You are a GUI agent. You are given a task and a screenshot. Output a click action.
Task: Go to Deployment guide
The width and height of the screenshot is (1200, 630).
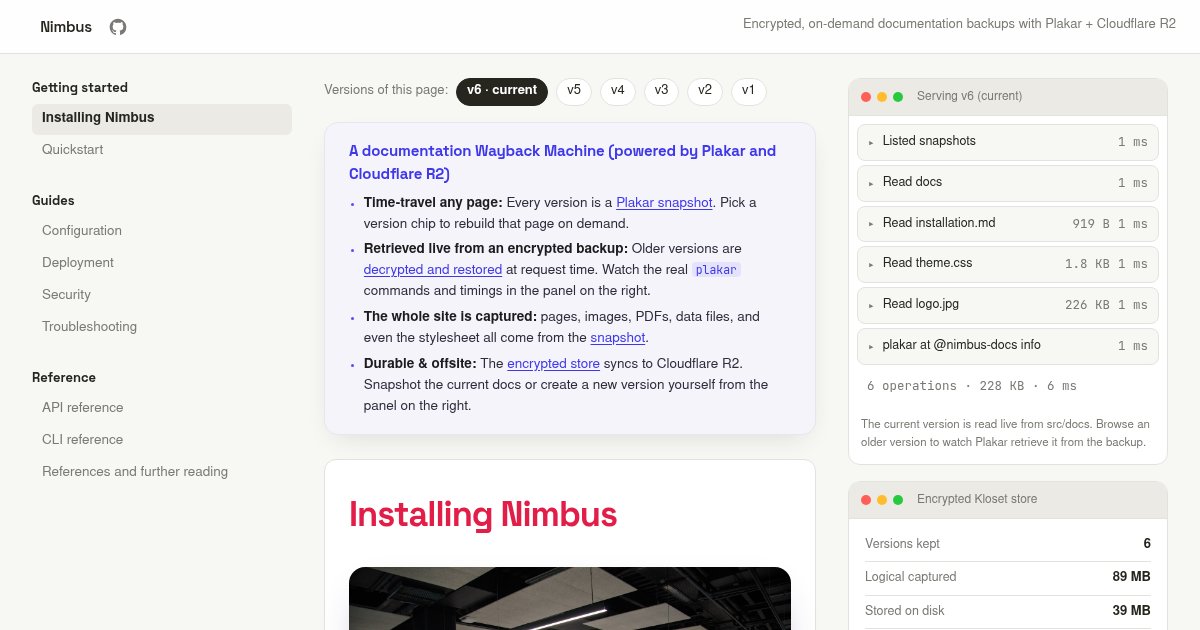coord(162,263)
